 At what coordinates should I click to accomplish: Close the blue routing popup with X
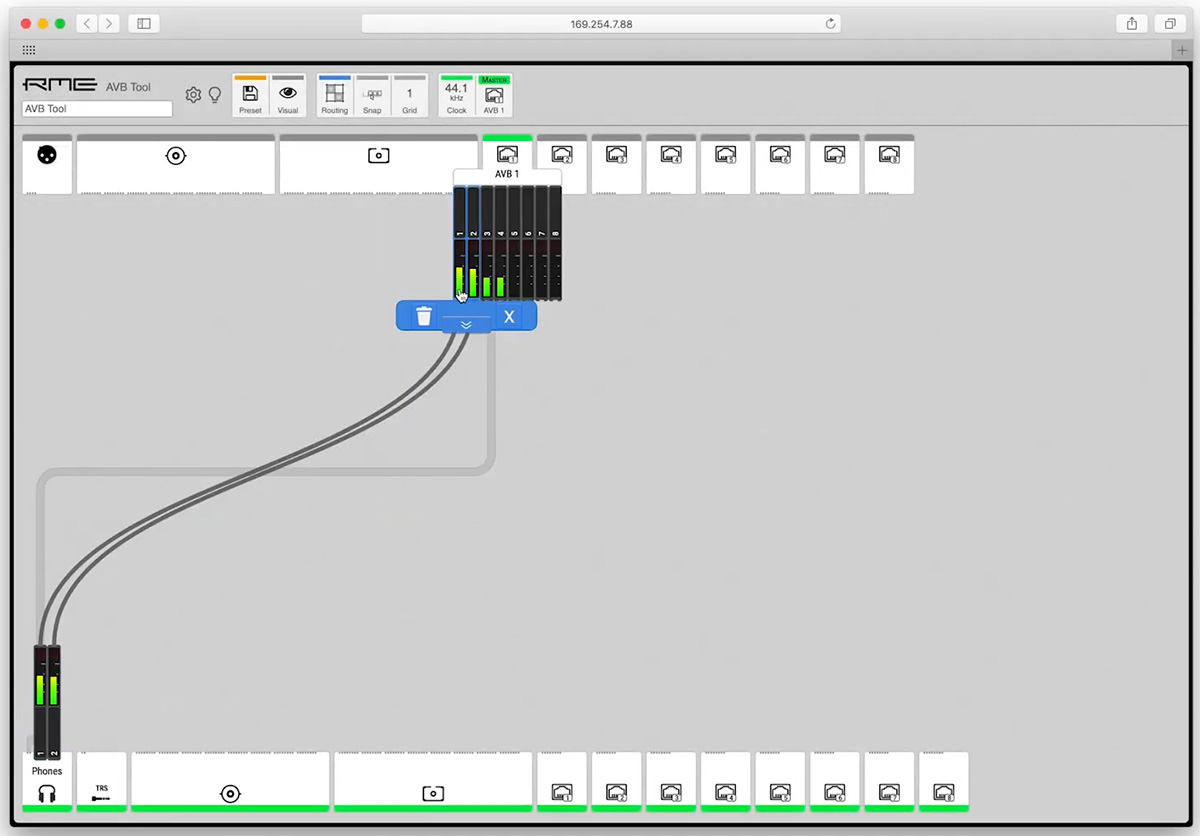[x=509, y=316]
